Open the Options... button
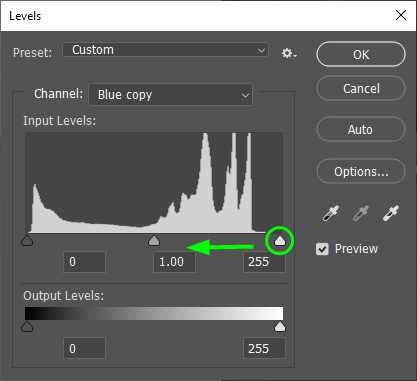The image size is (417, 381). pos(361,171)
